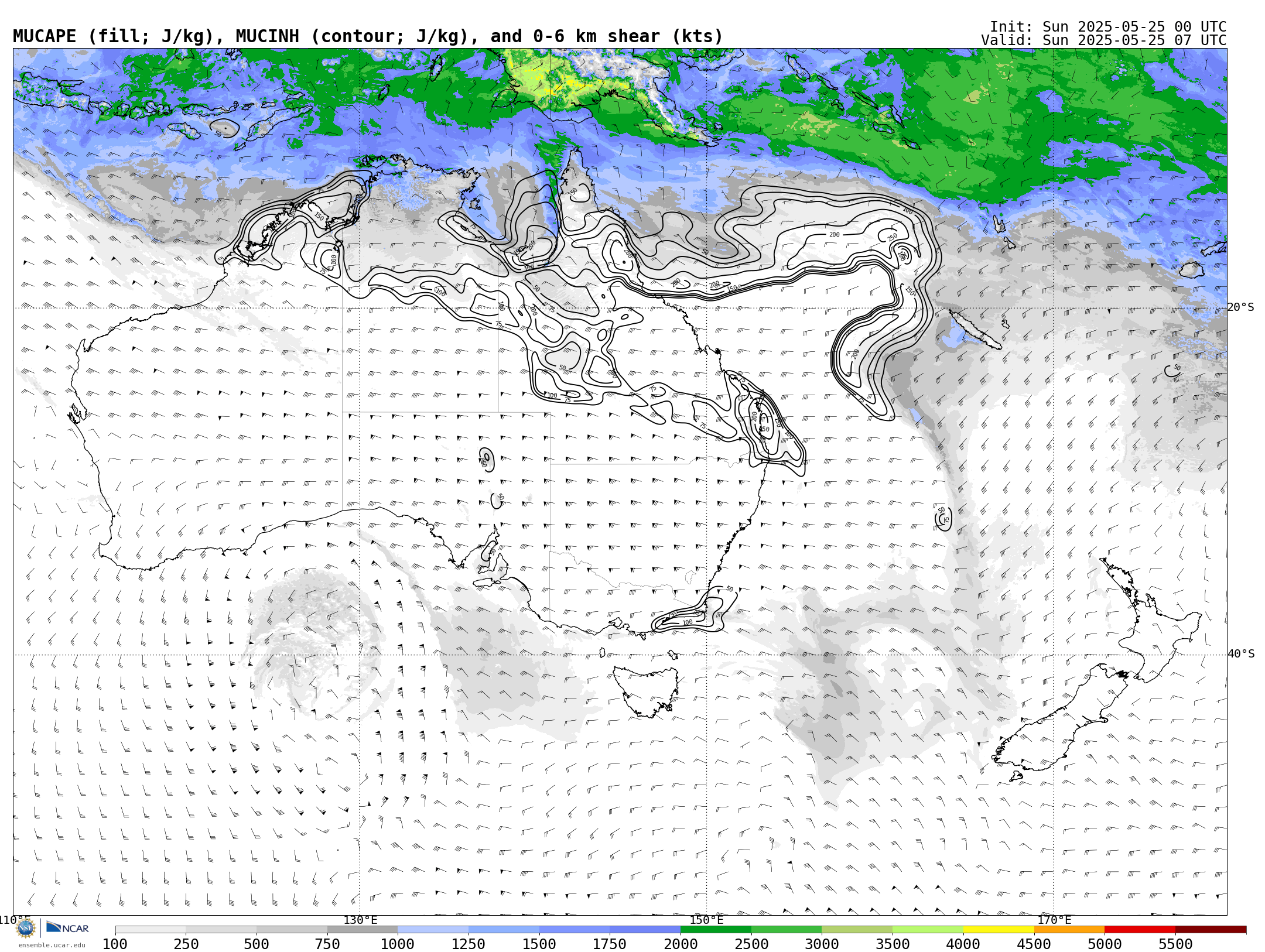Click the Init: Sun 2025-05-25 00 UTC text
Screen dimensions: 1265x952
pos(1108,27)
